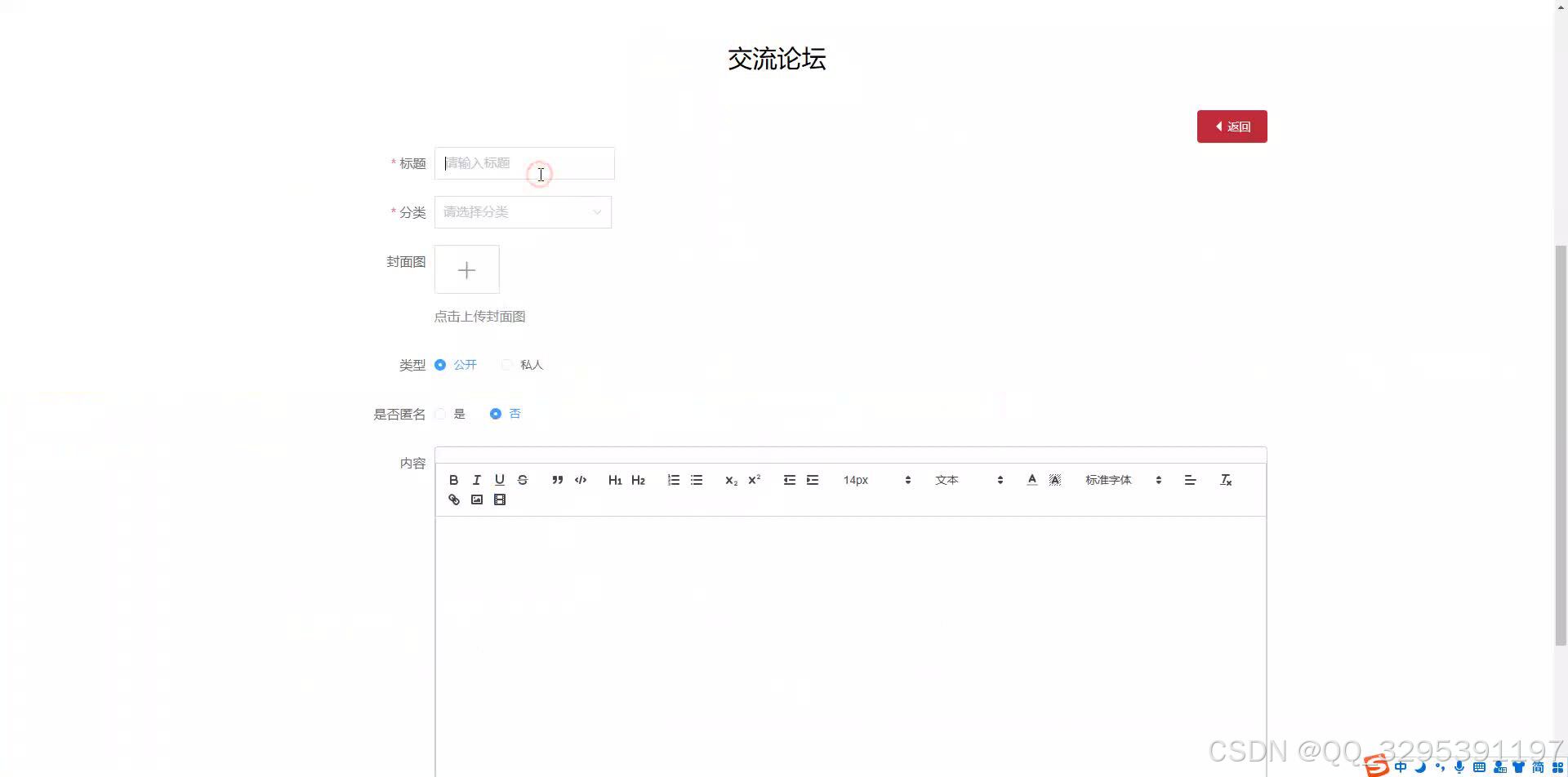Apply Heading 2 style
This screenshot has height=777, width=1568.
point(638,480)
